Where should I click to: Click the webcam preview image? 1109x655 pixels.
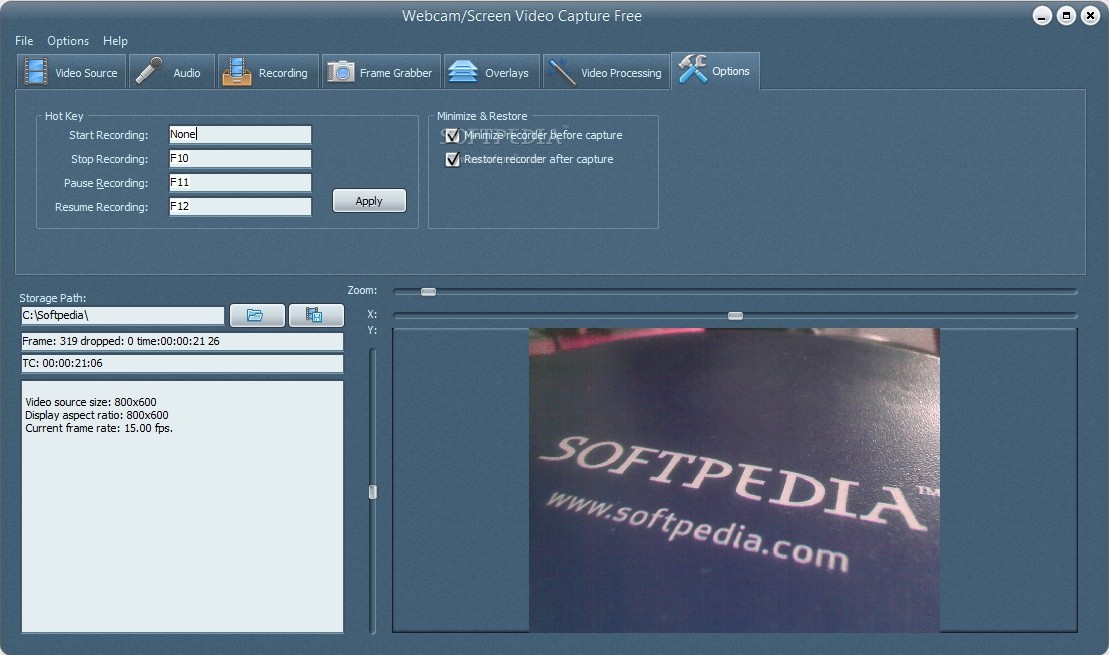pyautogui.click(x=734, y=480)
